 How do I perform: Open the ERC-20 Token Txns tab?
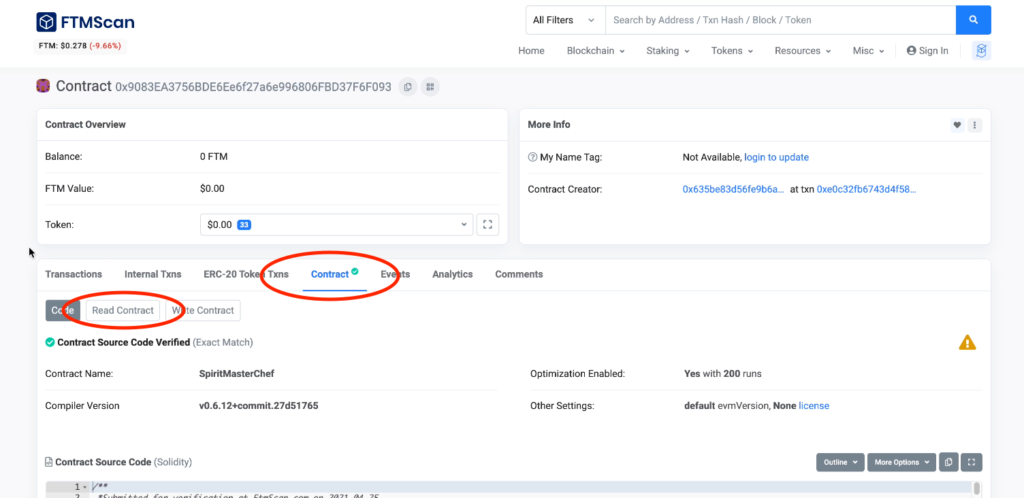tap(246, 274)
